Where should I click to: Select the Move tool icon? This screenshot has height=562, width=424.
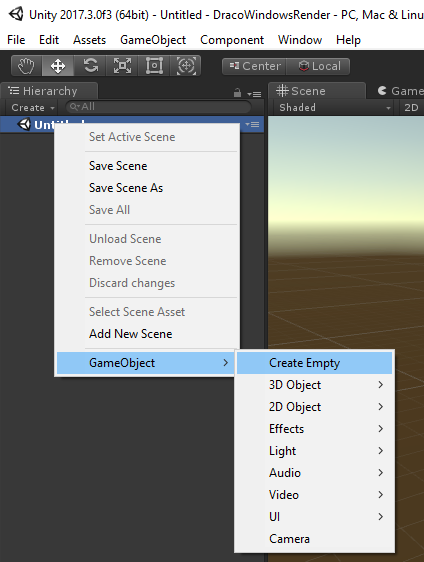(x=58, y=66)
